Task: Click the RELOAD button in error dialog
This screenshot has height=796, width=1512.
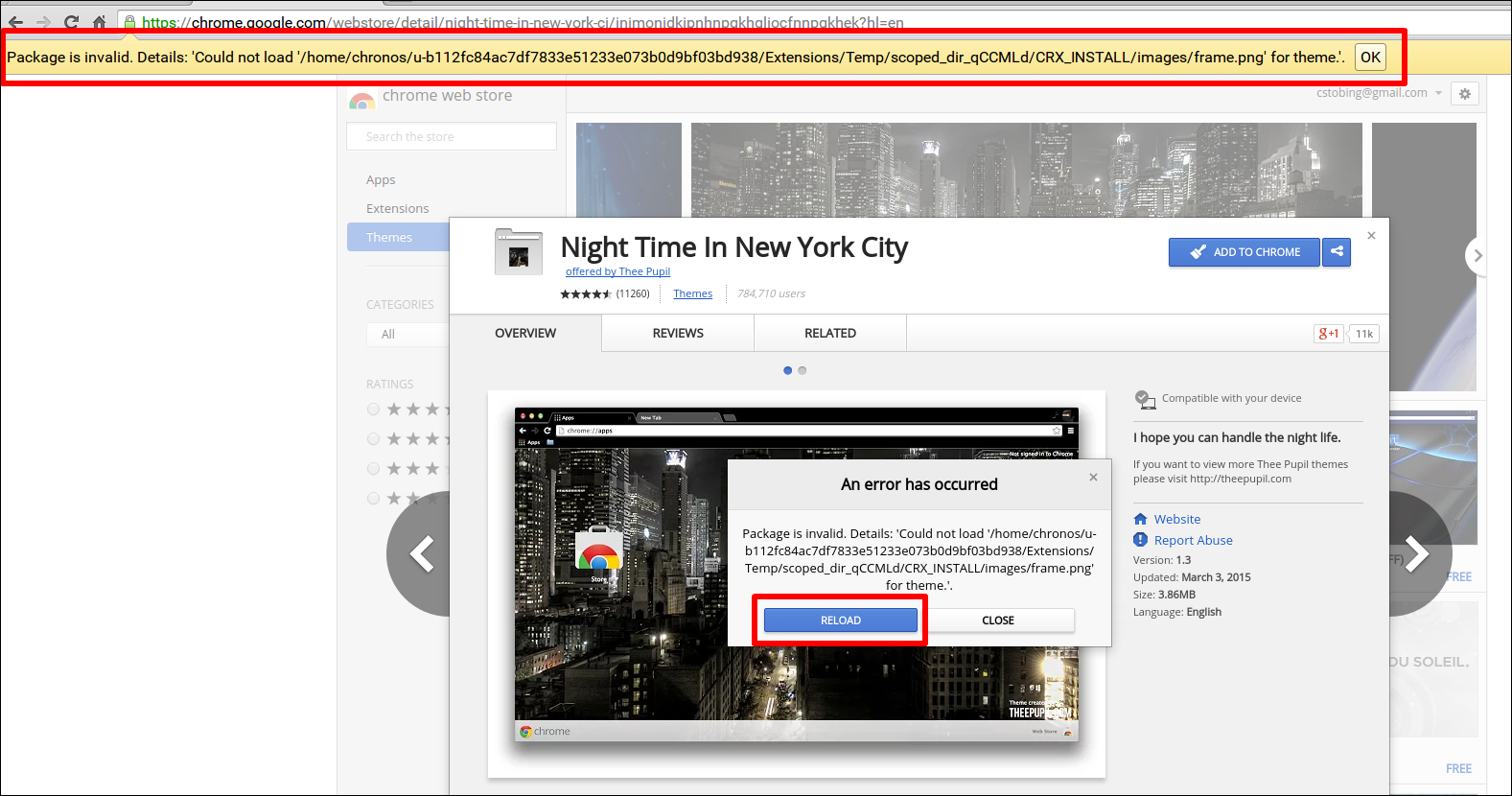Action: coord(841,620)
